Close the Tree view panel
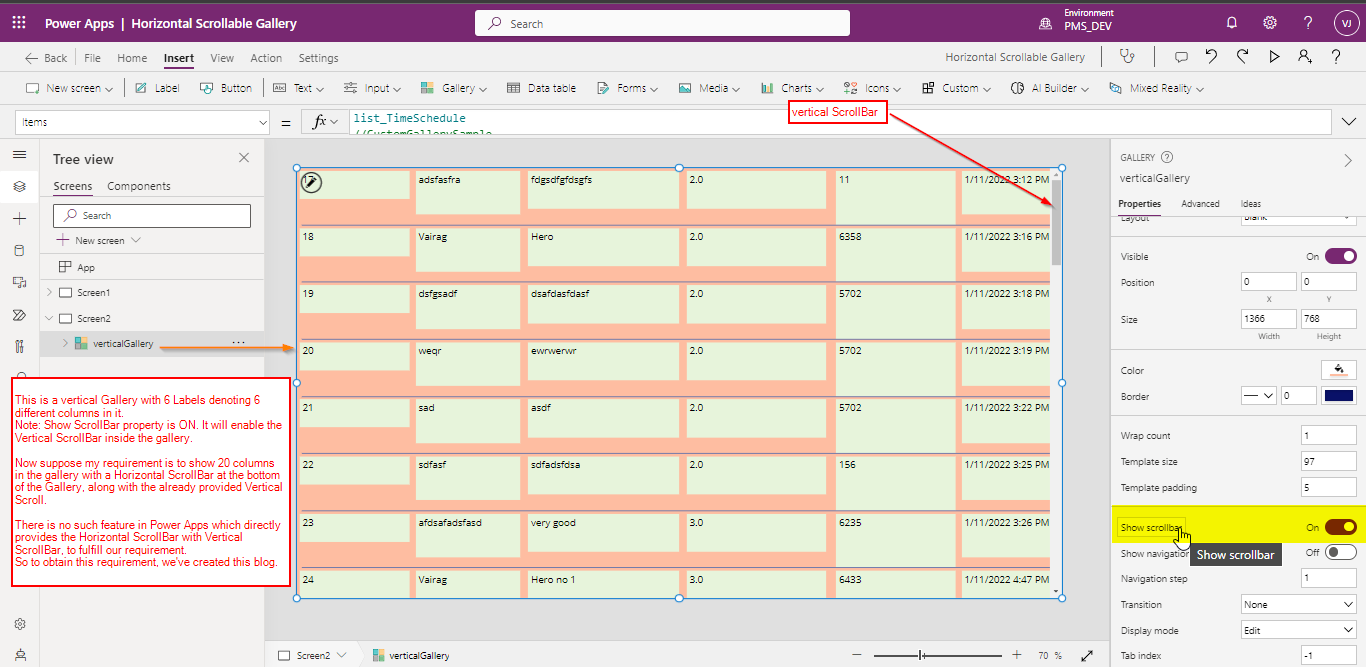1366x667 pixels. tap(244, 158)
